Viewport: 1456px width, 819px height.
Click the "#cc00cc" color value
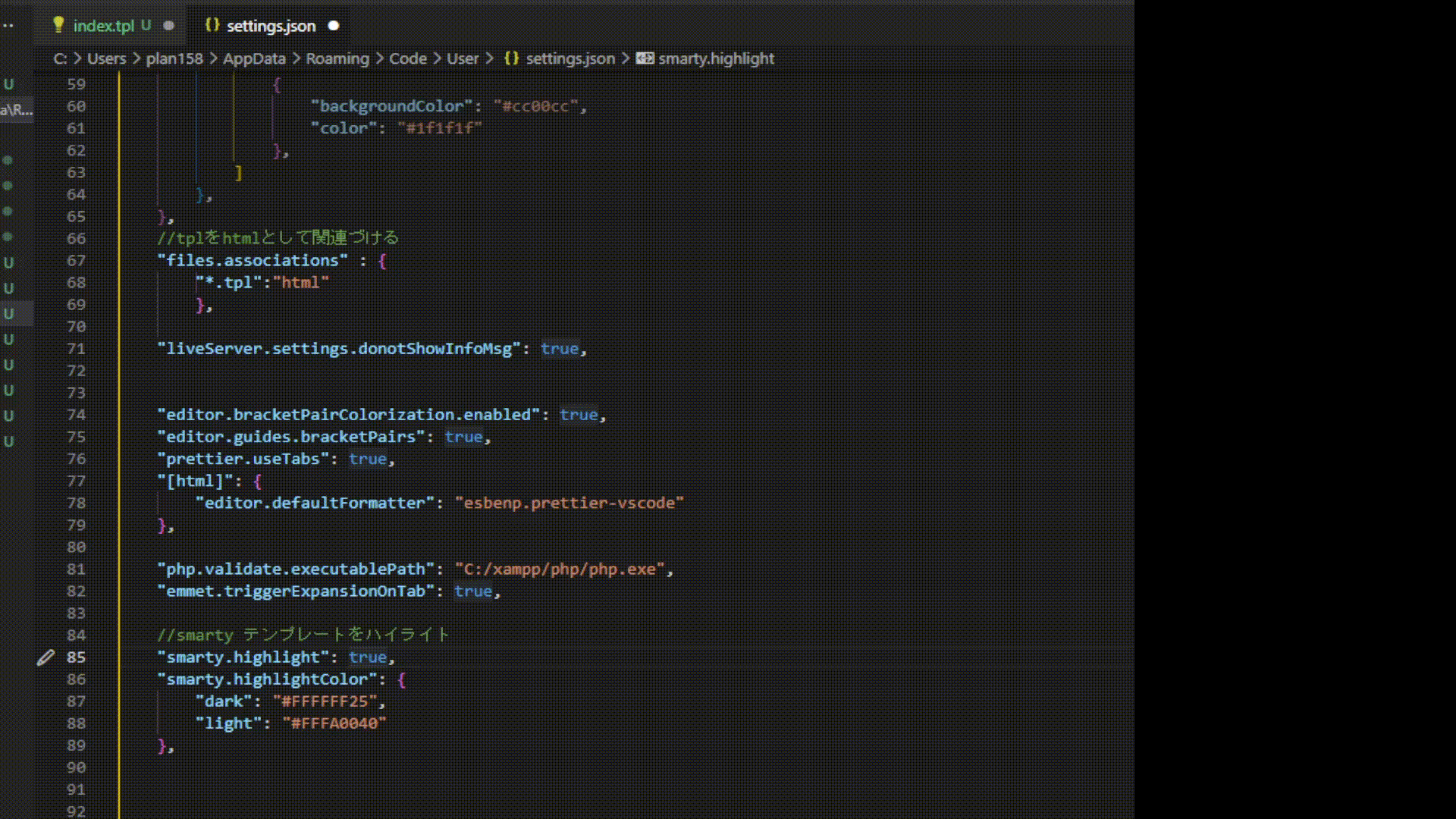[x=536, y=106]
